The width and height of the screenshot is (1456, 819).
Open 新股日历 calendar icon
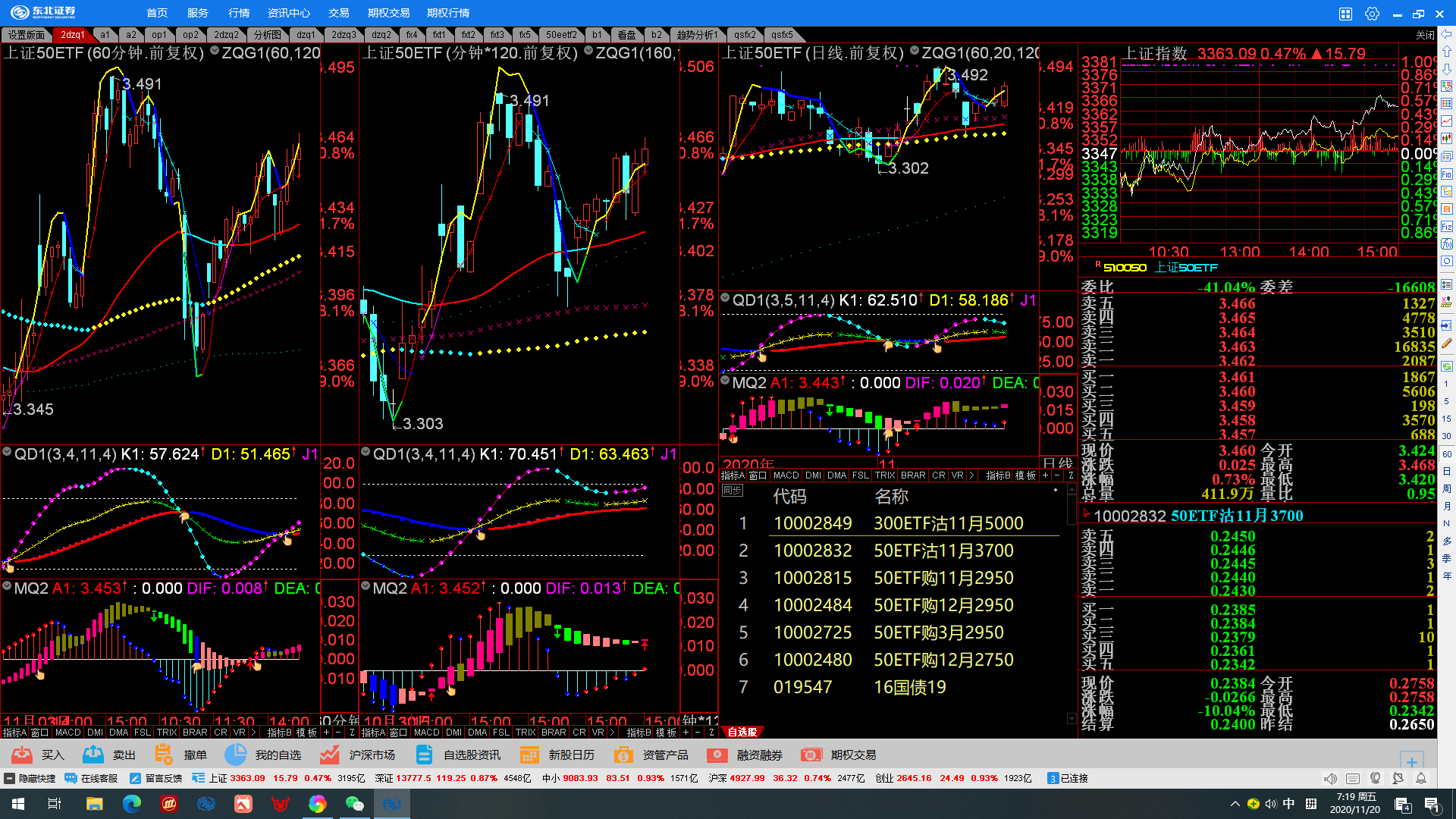tap(529, 755)
